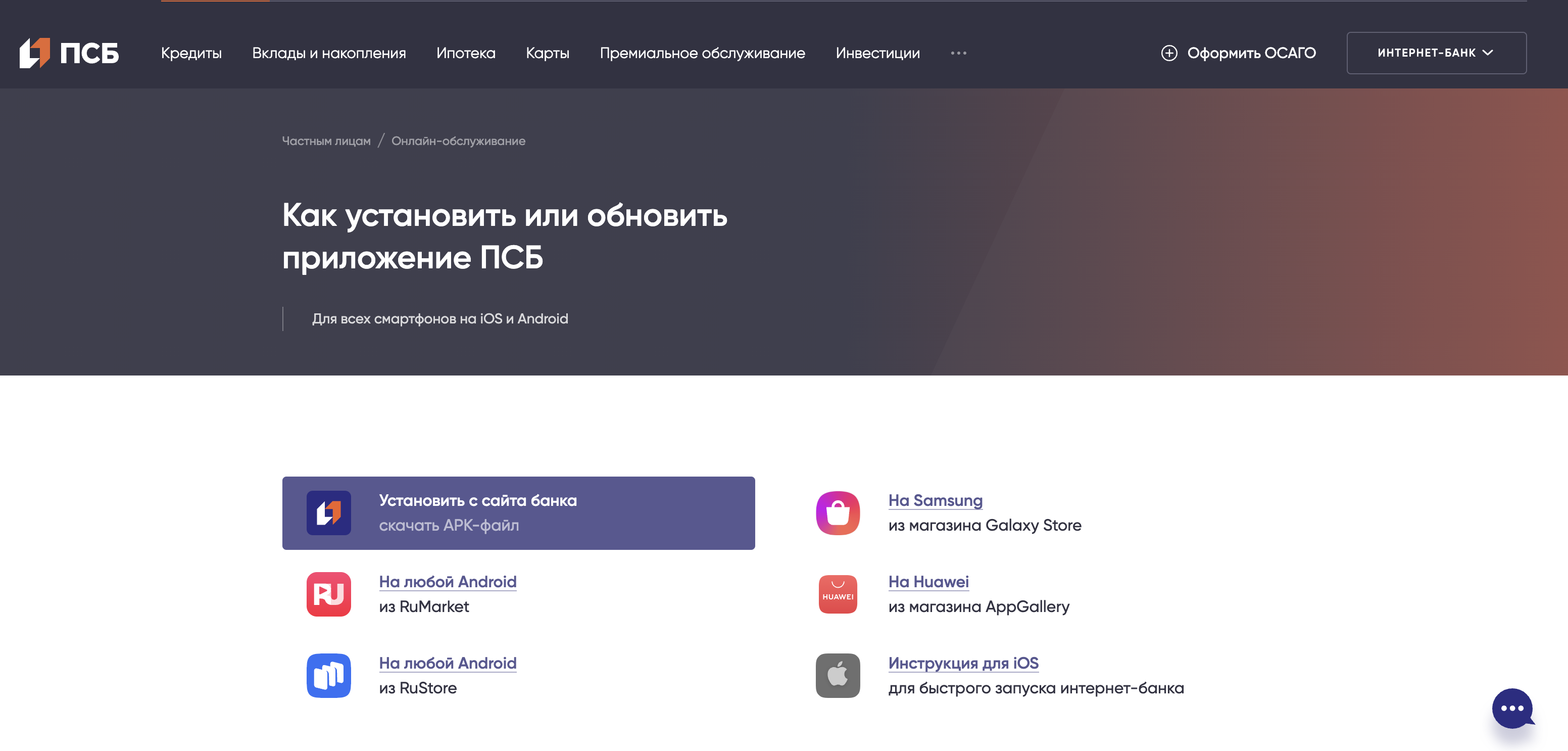
Task: Open Премиальное обслуживание menu item
Action: [x=703, y=53]
